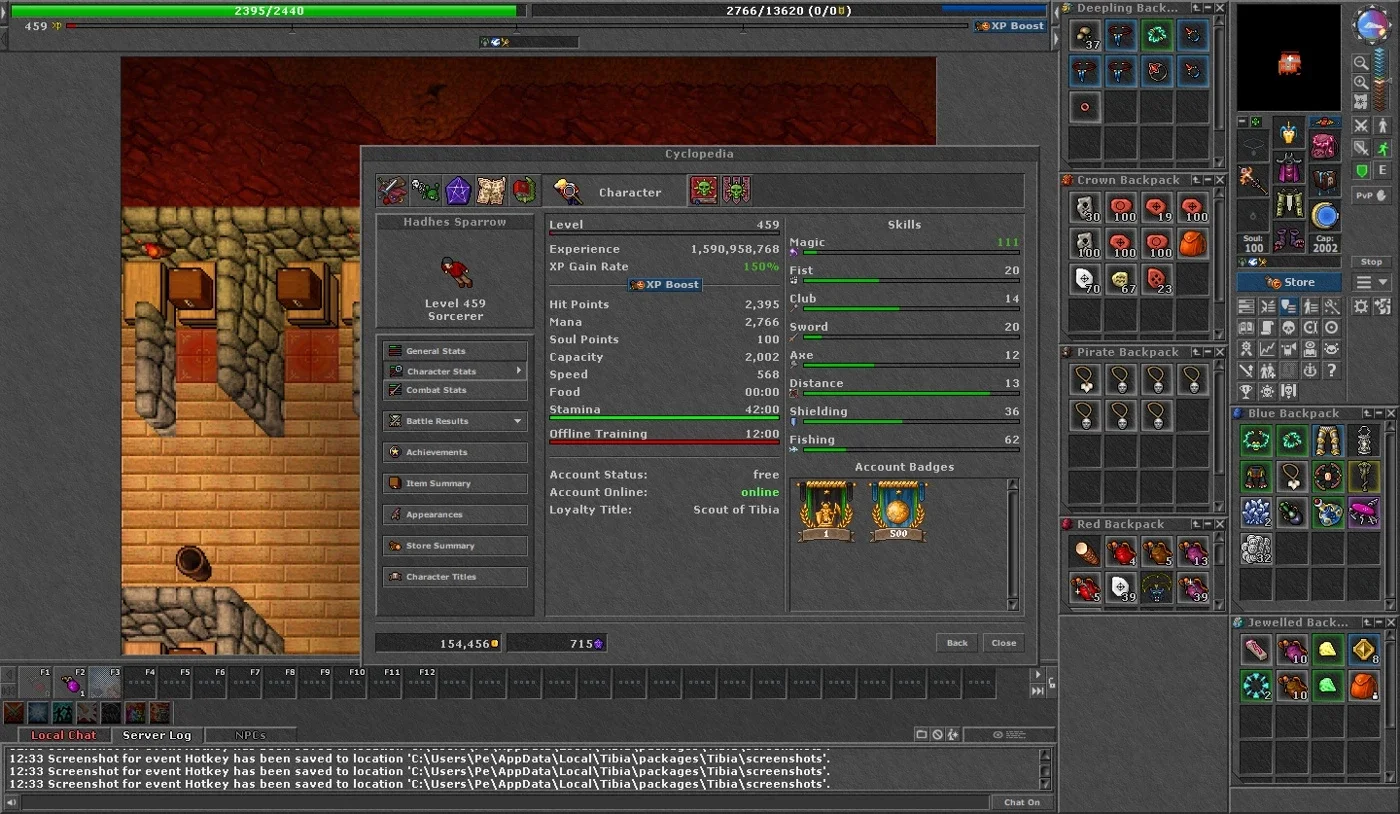Viewport: 1400px width, 814px height.
Task: Open the Store button in sidebar
Action: click(1289, 282)
